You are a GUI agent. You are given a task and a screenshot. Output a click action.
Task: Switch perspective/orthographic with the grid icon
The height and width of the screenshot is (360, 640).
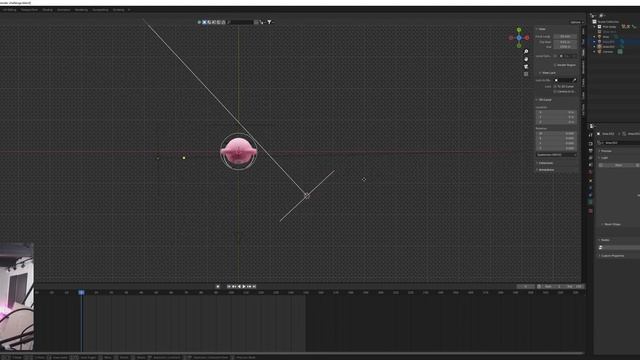(x=526, y=74)
